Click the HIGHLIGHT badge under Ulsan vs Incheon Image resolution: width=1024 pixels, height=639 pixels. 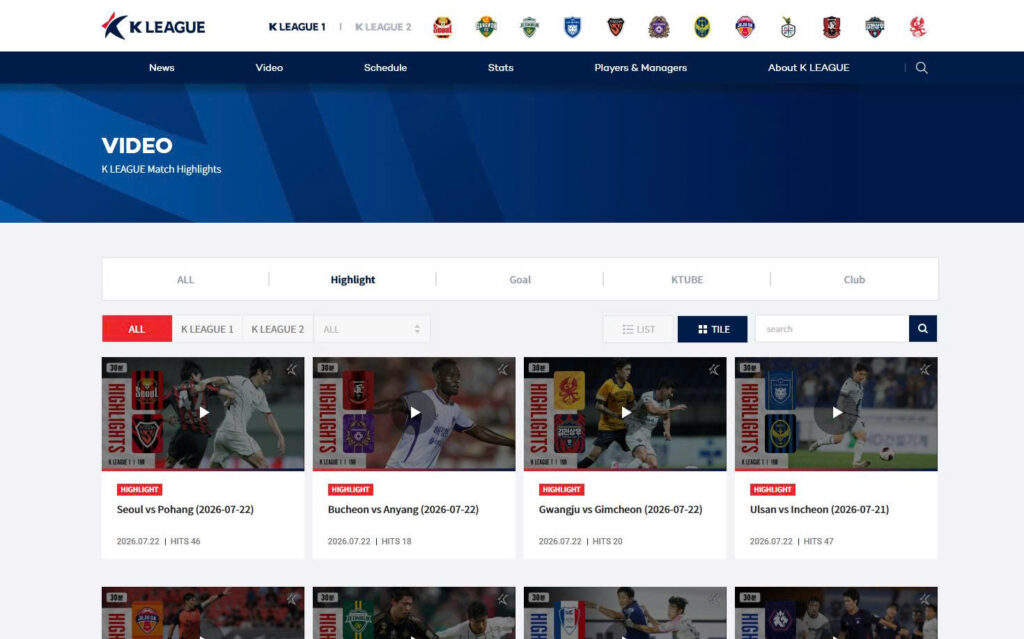772,489
